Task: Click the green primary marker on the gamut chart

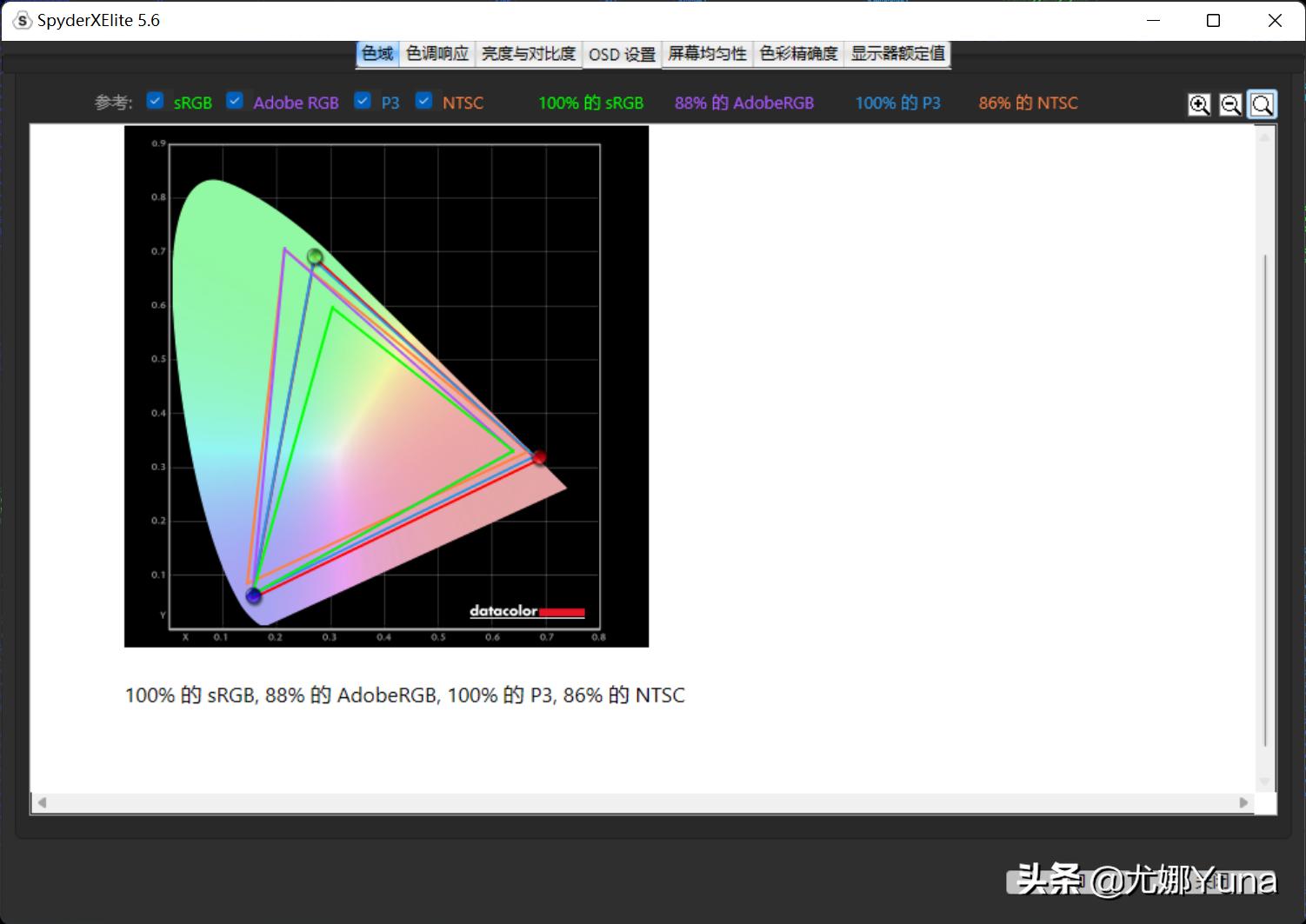Action: [x=315, y=256]
